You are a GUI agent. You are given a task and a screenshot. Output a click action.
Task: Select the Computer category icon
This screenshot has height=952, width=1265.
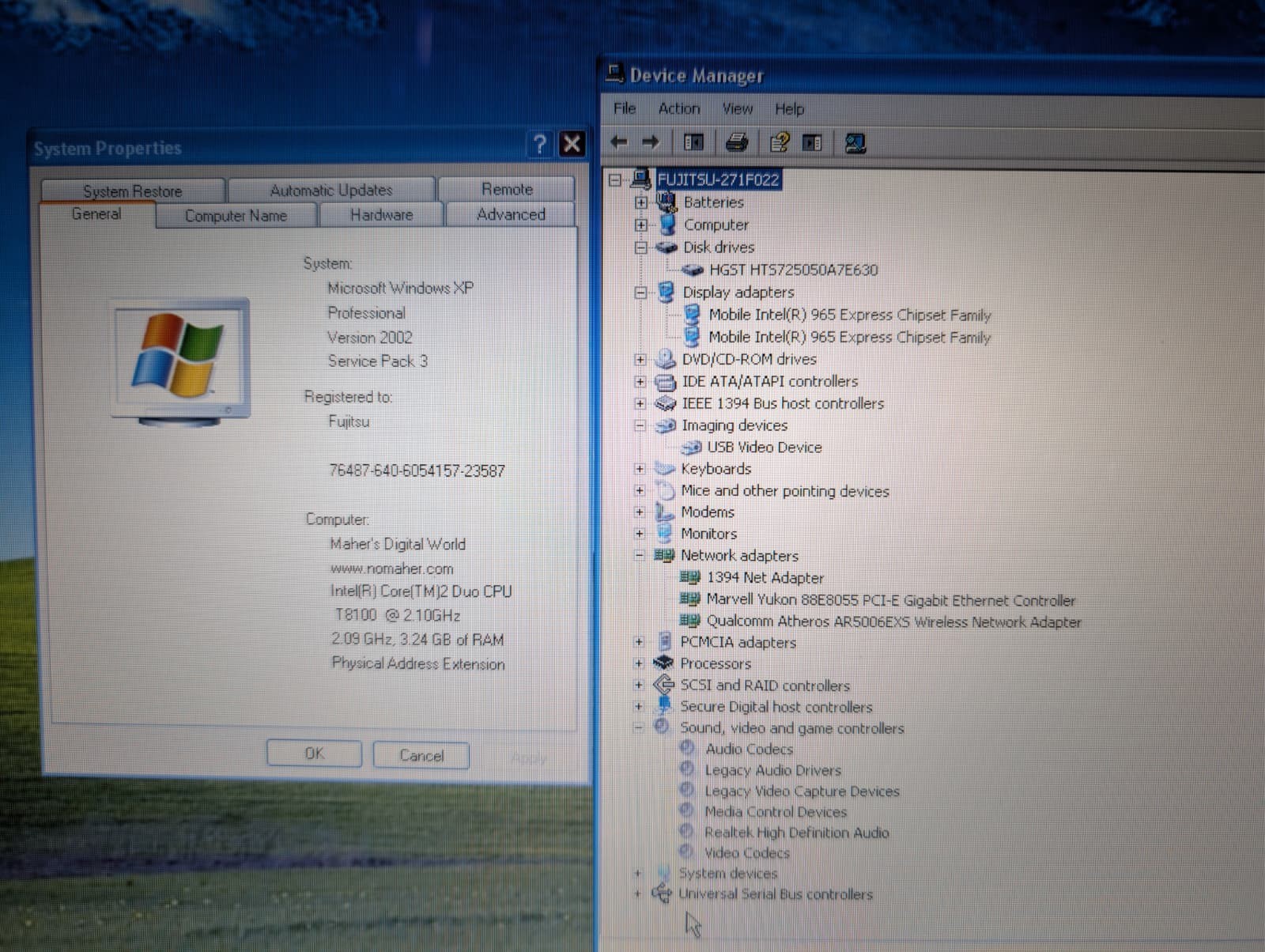(x=667, y=225)
